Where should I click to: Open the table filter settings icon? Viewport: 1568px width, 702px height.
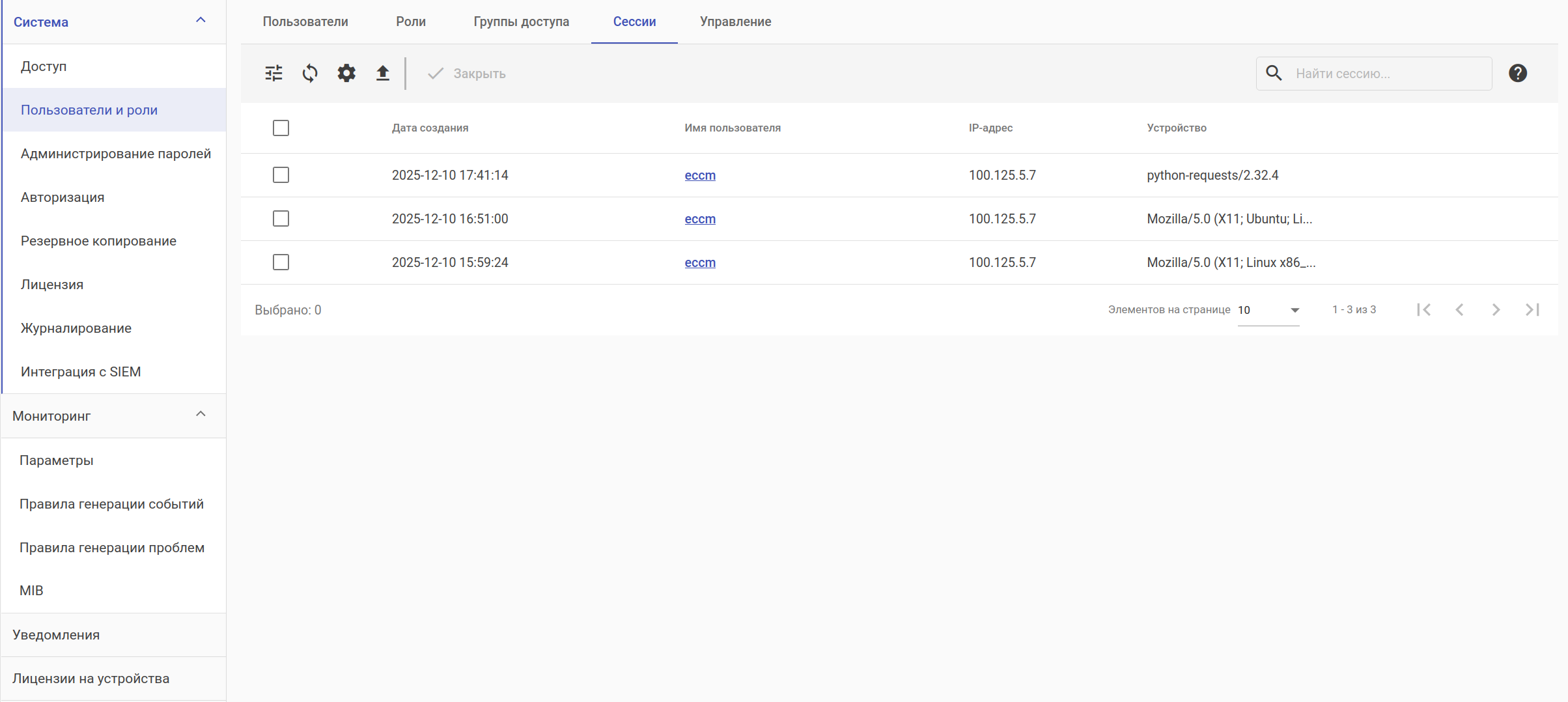pyautogui.click(x=274, y=73)
